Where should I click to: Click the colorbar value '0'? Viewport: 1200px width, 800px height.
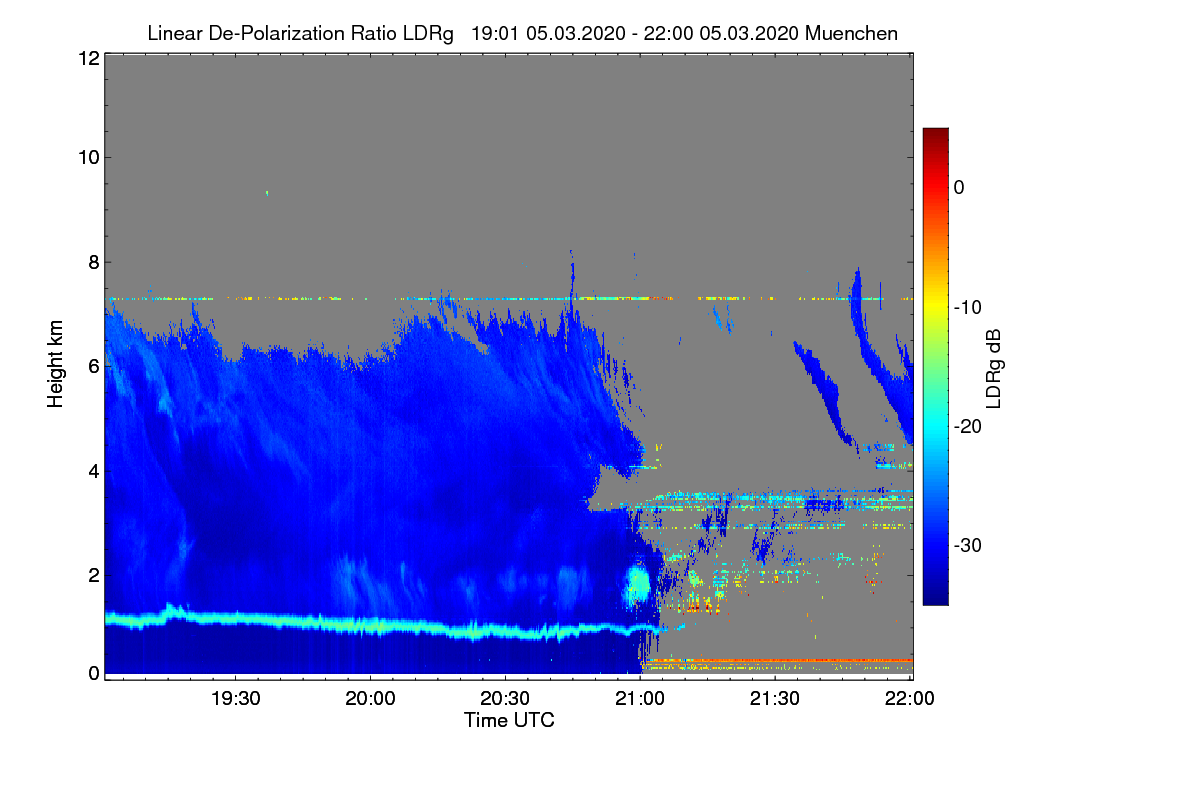pyautogui.click(x=959, y=187)
